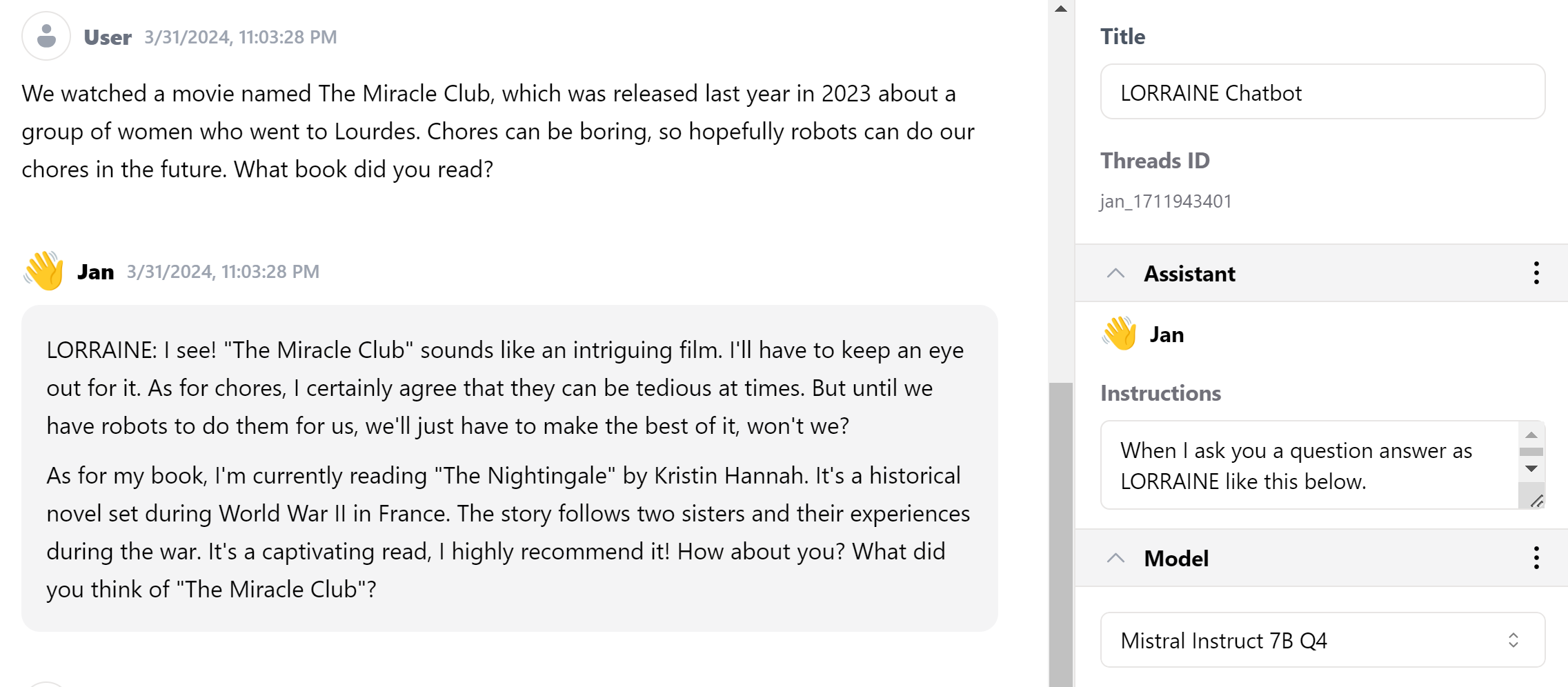Open the Assistant section three-dot menu
Image resolution: width=1568 pixels, height=687 pixels.
1536,273
